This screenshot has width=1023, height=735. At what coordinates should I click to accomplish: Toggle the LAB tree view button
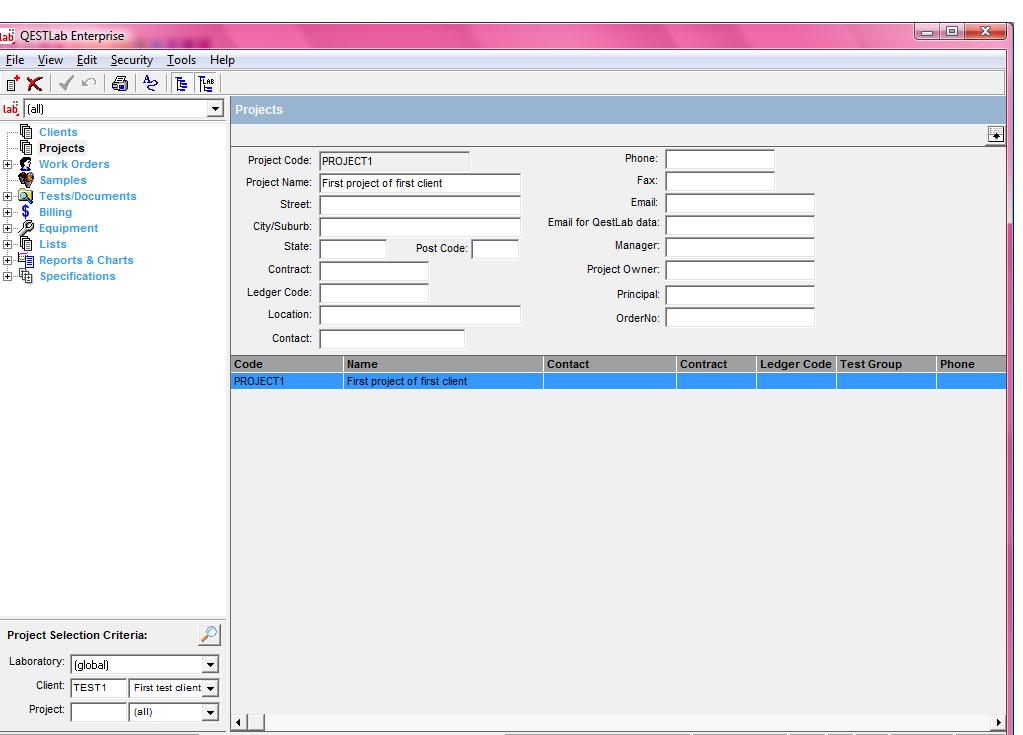[x=205, y=85]
